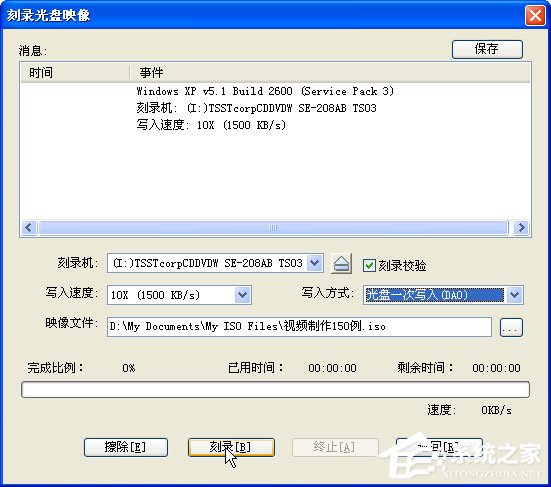Click the horizontal scrollbar thumb in message list
Image resolution: width=551 pixels, height=487 pixels.
pos(273,227)
